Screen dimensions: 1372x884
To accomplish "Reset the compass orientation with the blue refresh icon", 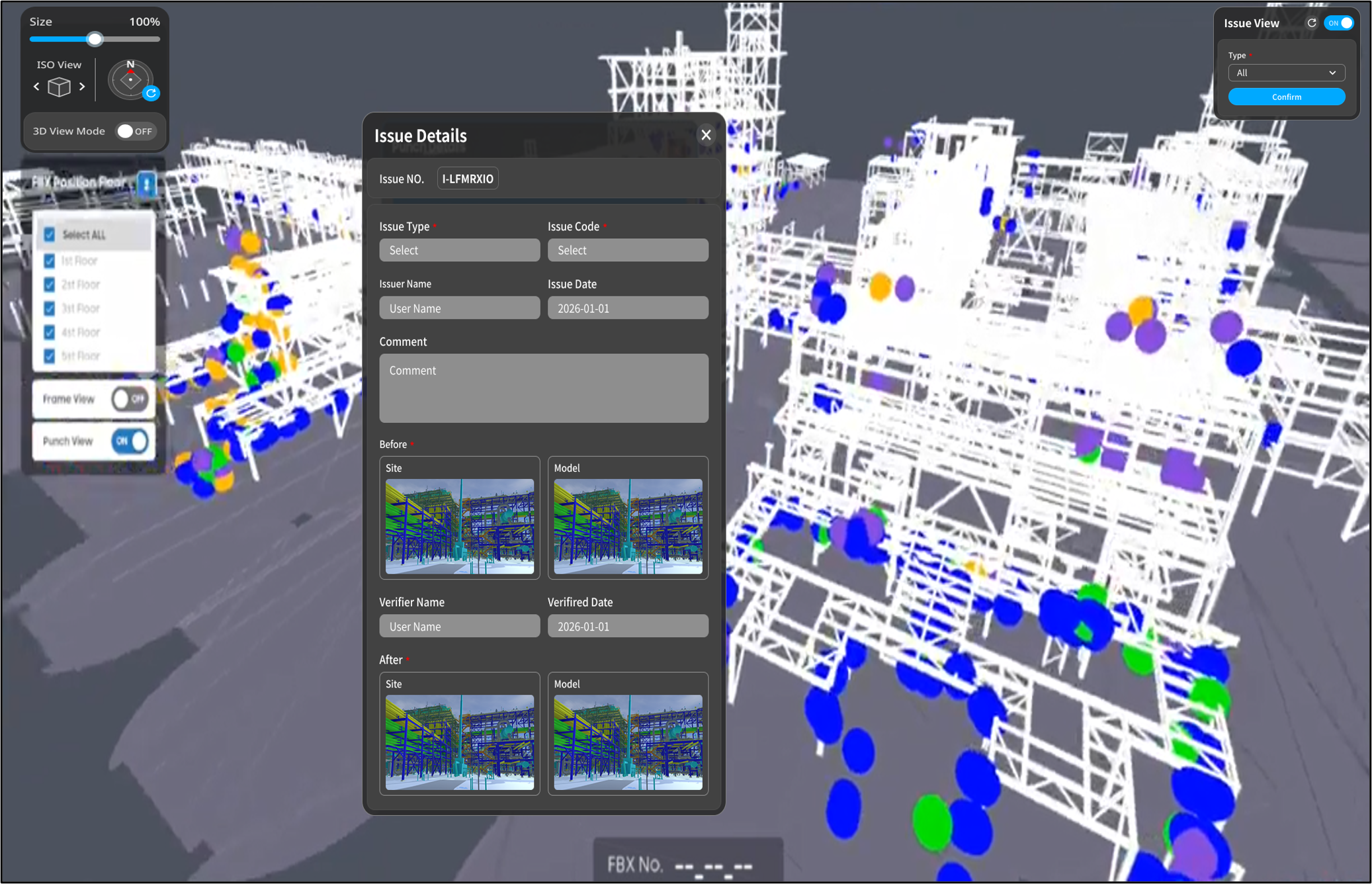I will point(151,93).
